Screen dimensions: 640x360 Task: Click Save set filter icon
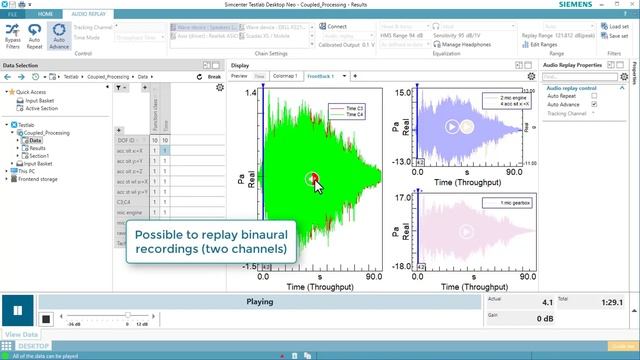[x=604, y=36]
